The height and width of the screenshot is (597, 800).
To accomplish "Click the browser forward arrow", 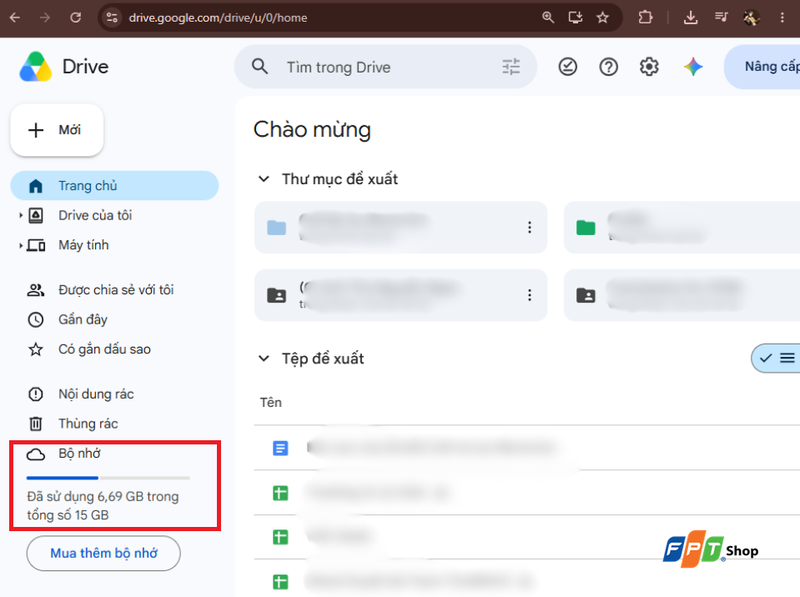I will coord(45,18).
